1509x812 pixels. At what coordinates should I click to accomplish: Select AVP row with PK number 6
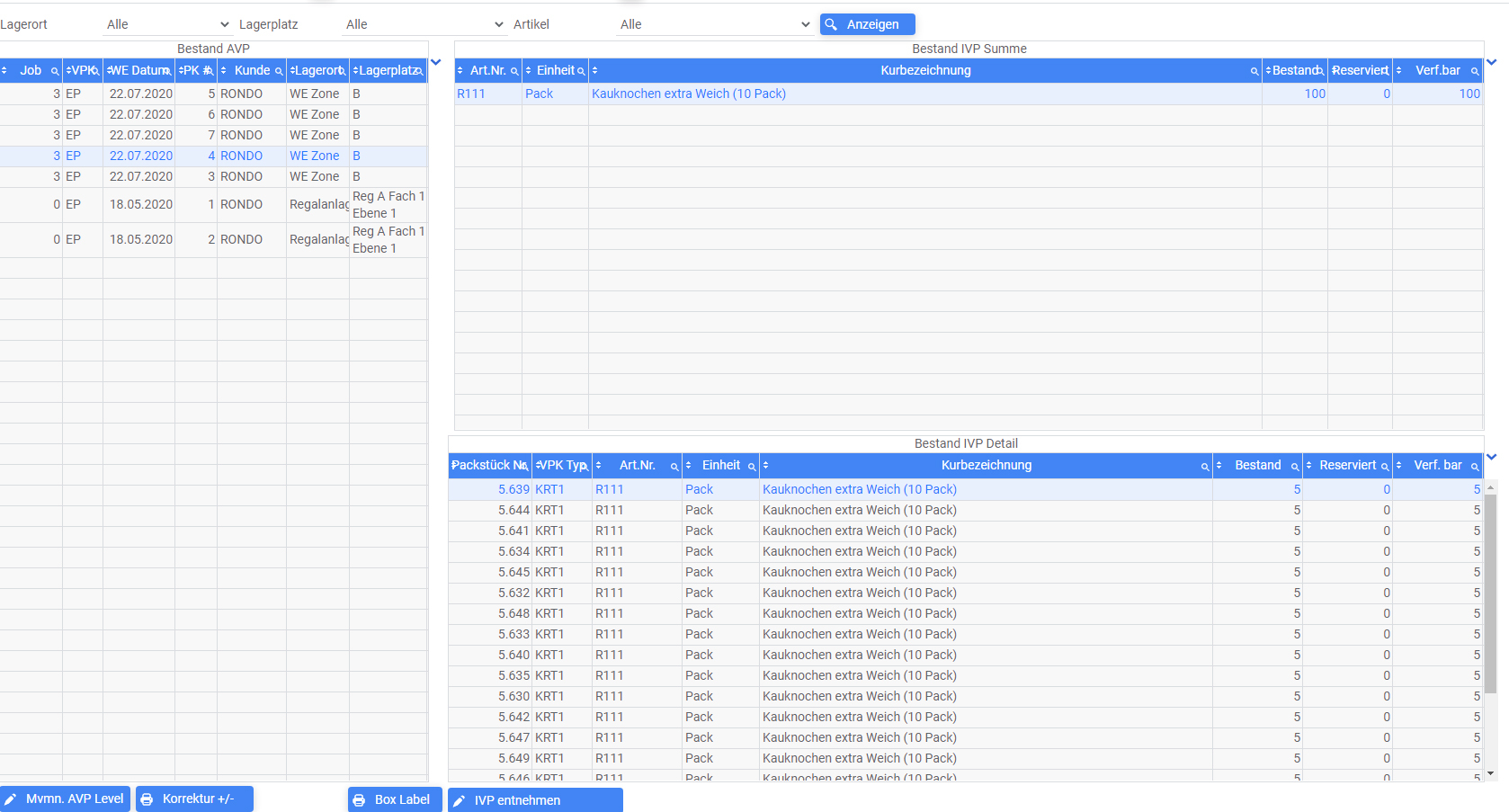(213, 114)
